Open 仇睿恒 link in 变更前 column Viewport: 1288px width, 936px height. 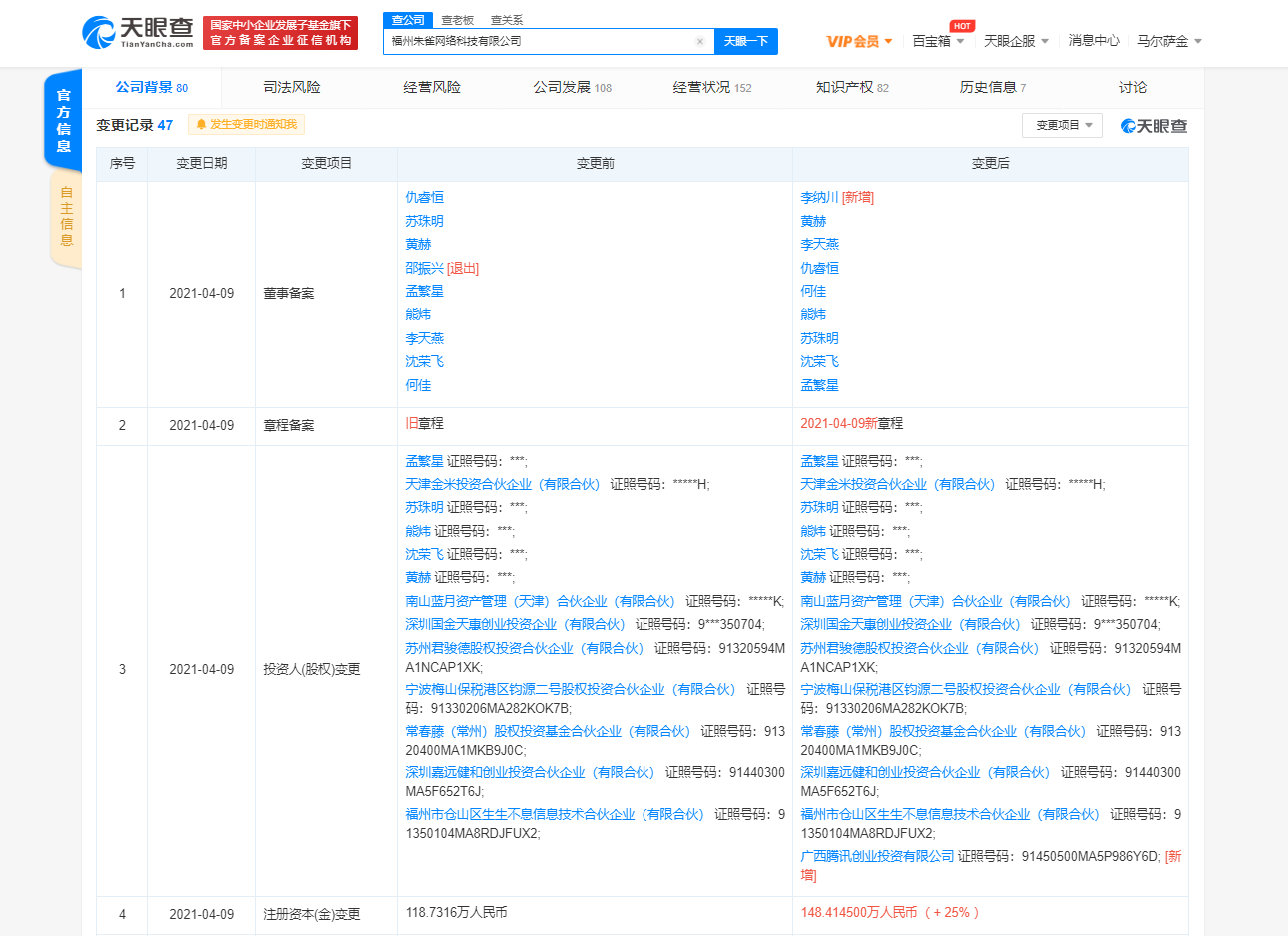coord(424,198)
